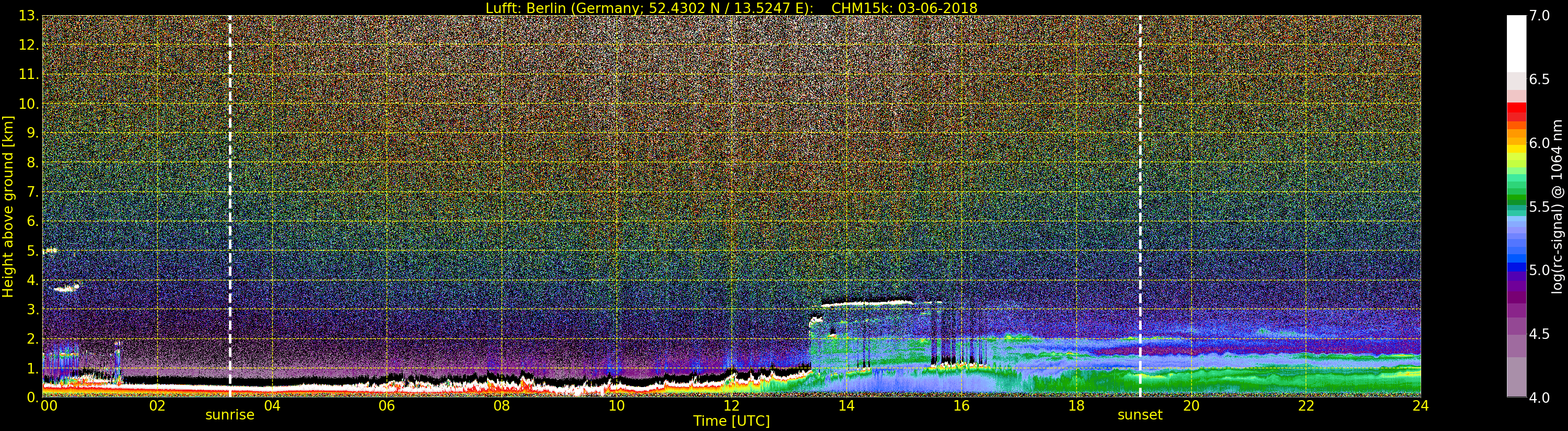Click the 'Height above ground [km]' axis label
1568x431 pixels.
(x=8, y=206)
